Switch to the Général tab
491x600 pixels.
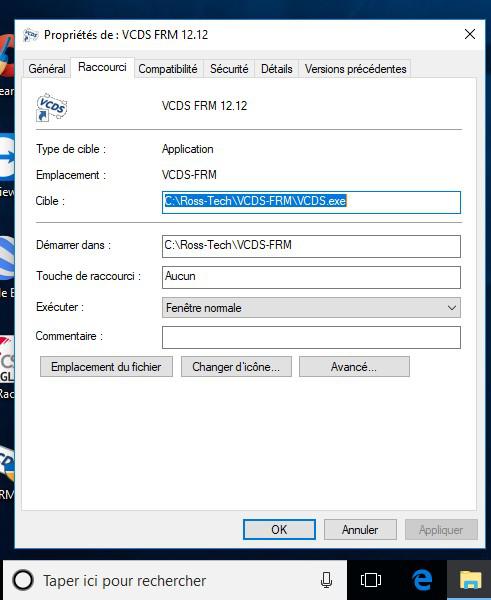tap(47, 69)
